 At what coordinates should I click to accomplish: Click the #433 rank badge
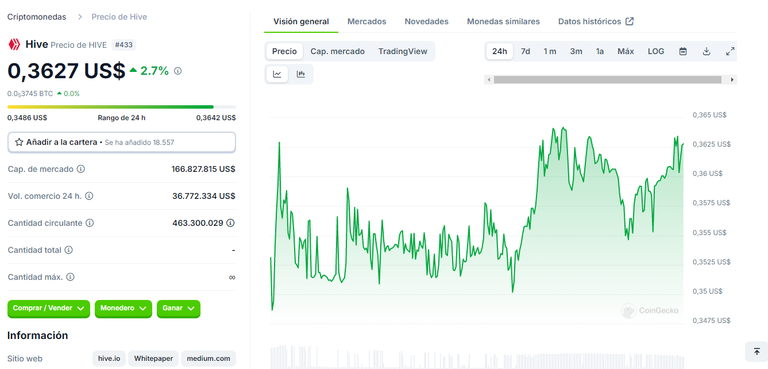coord(123,45)
